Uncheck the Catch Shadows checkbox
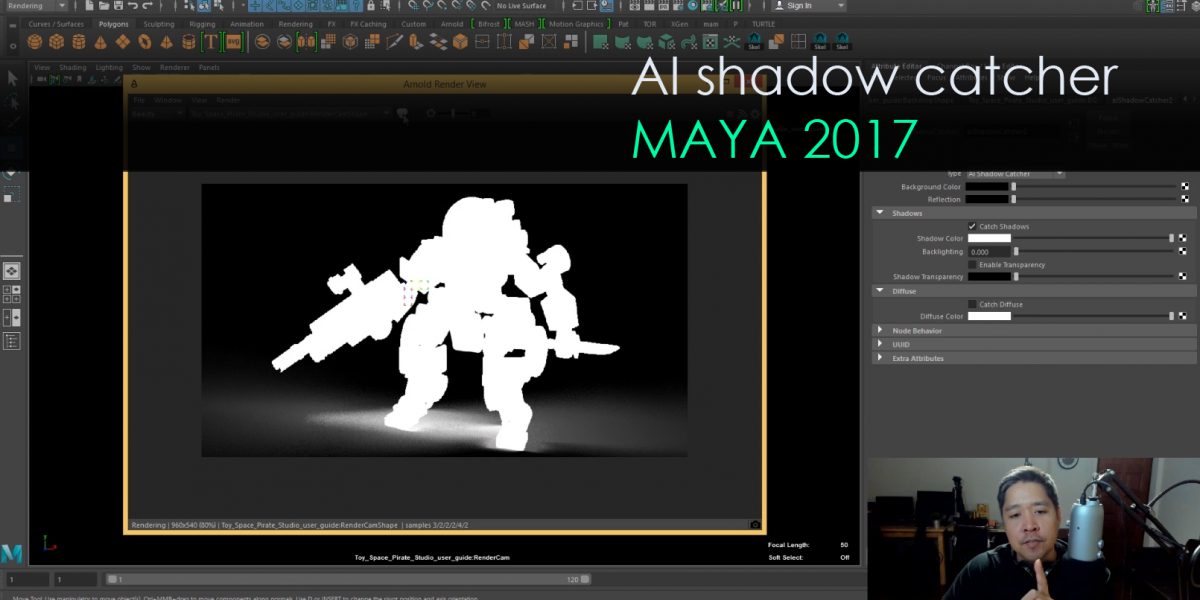1200x600 pixels. 972,226
